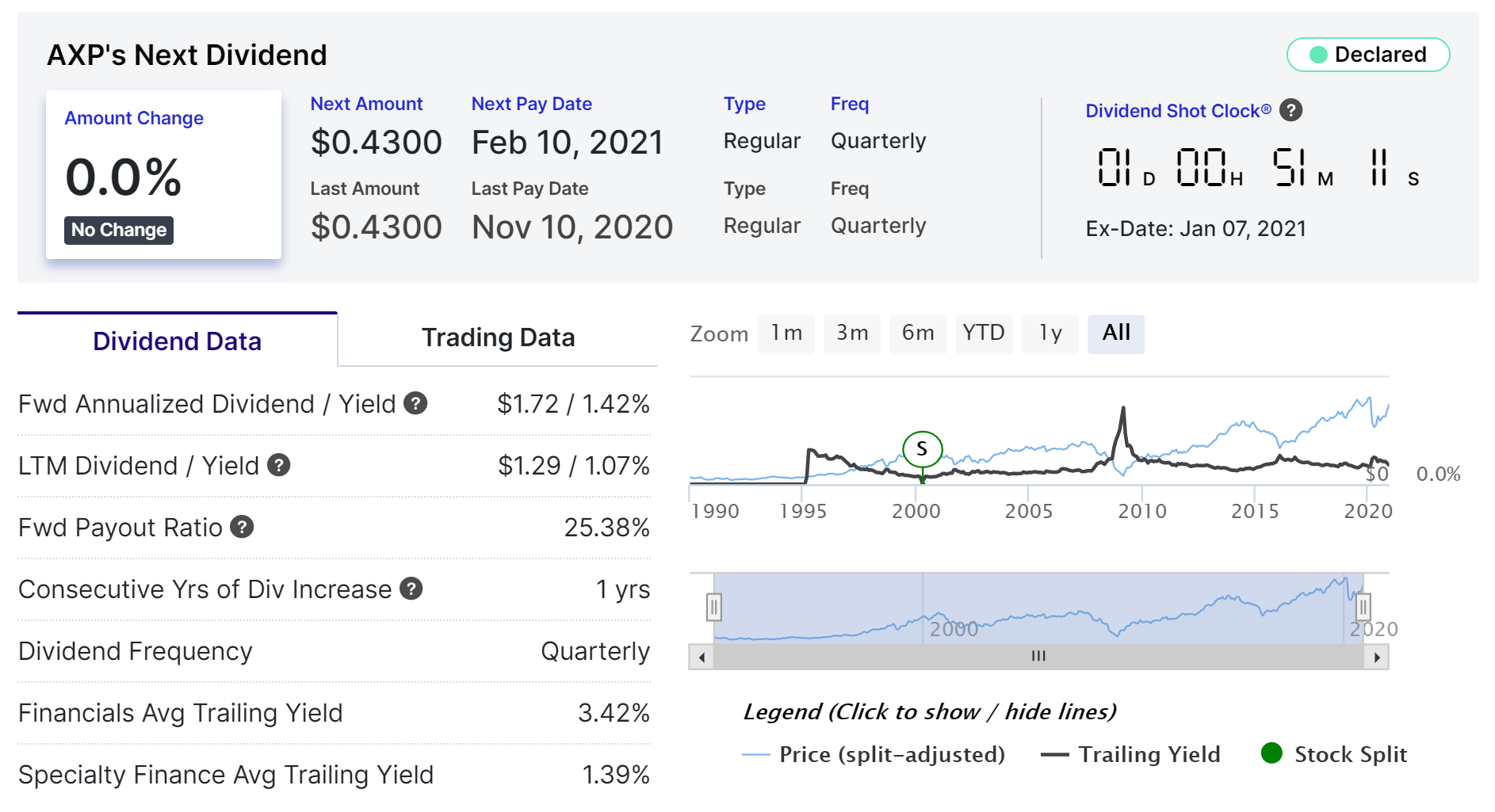Click the Fwd Annualized Dividend / Yield help icon
This screenshot has width=1495, height=812.
(415, 403)
